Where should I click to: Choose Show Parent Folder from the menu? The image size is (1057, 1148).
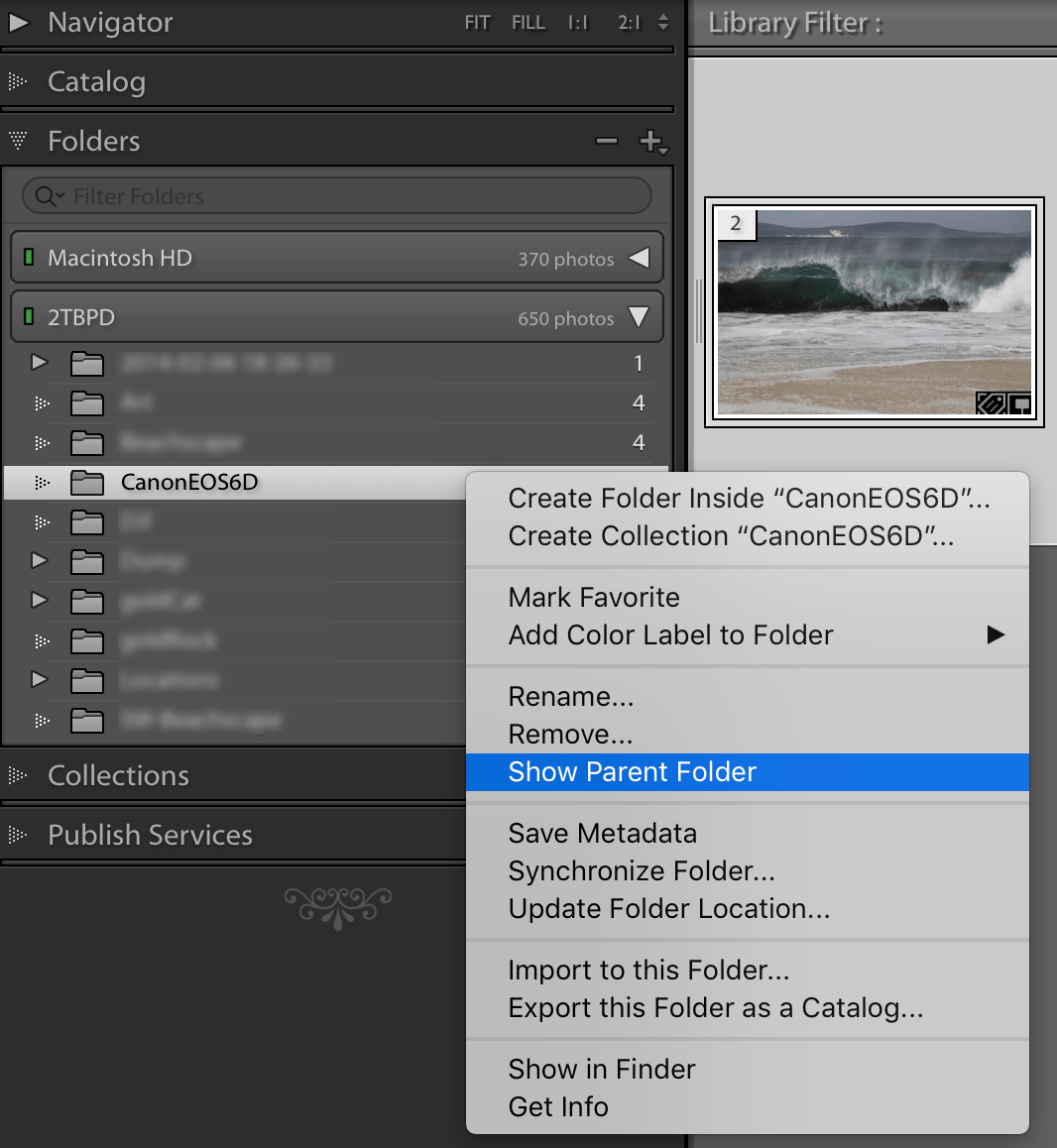632,771
